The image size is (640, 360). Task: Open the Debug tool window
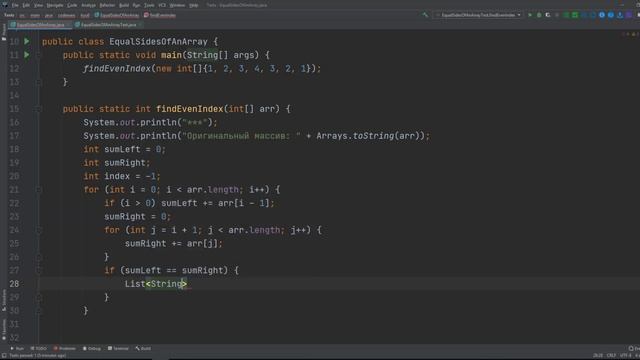tap(92, 348)
